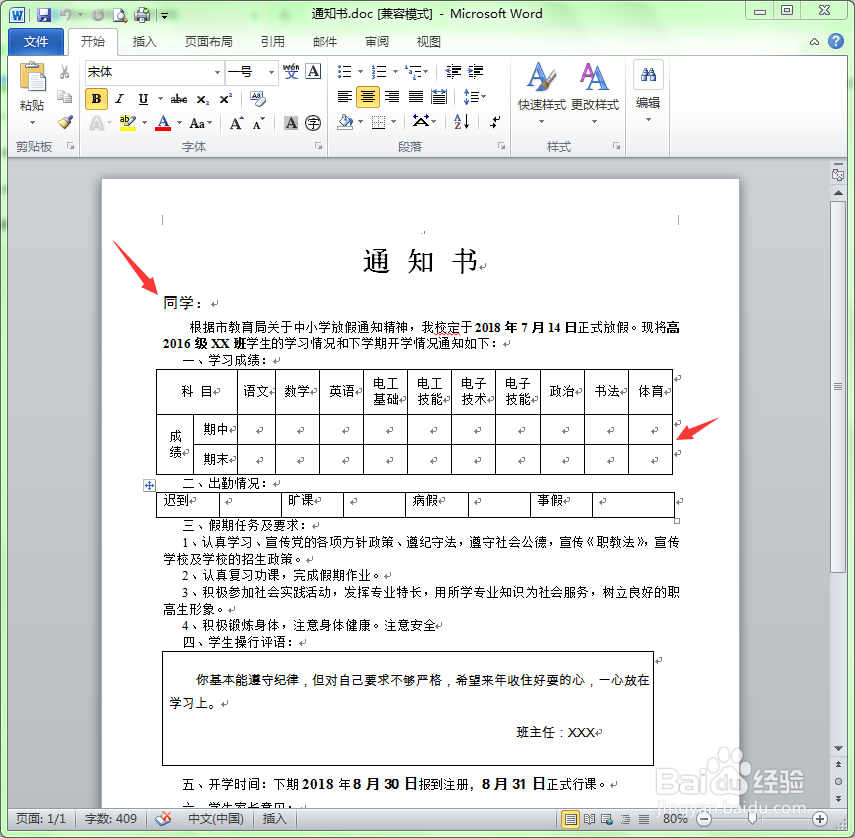Click the Increase Indent icon

(x=475, y=71)
